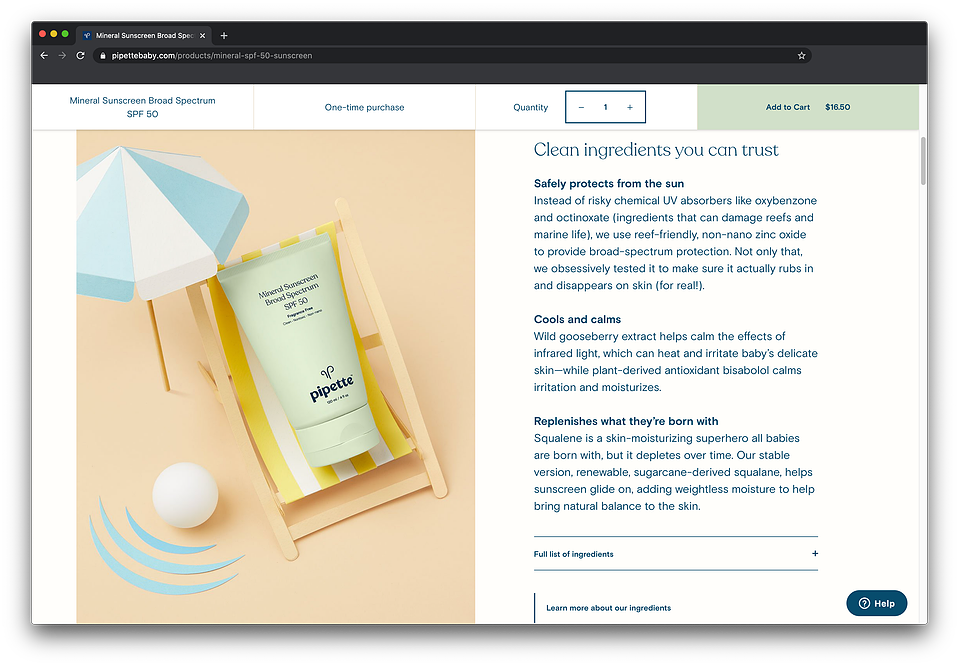Click the pipettebaby.com address bar

453,56
